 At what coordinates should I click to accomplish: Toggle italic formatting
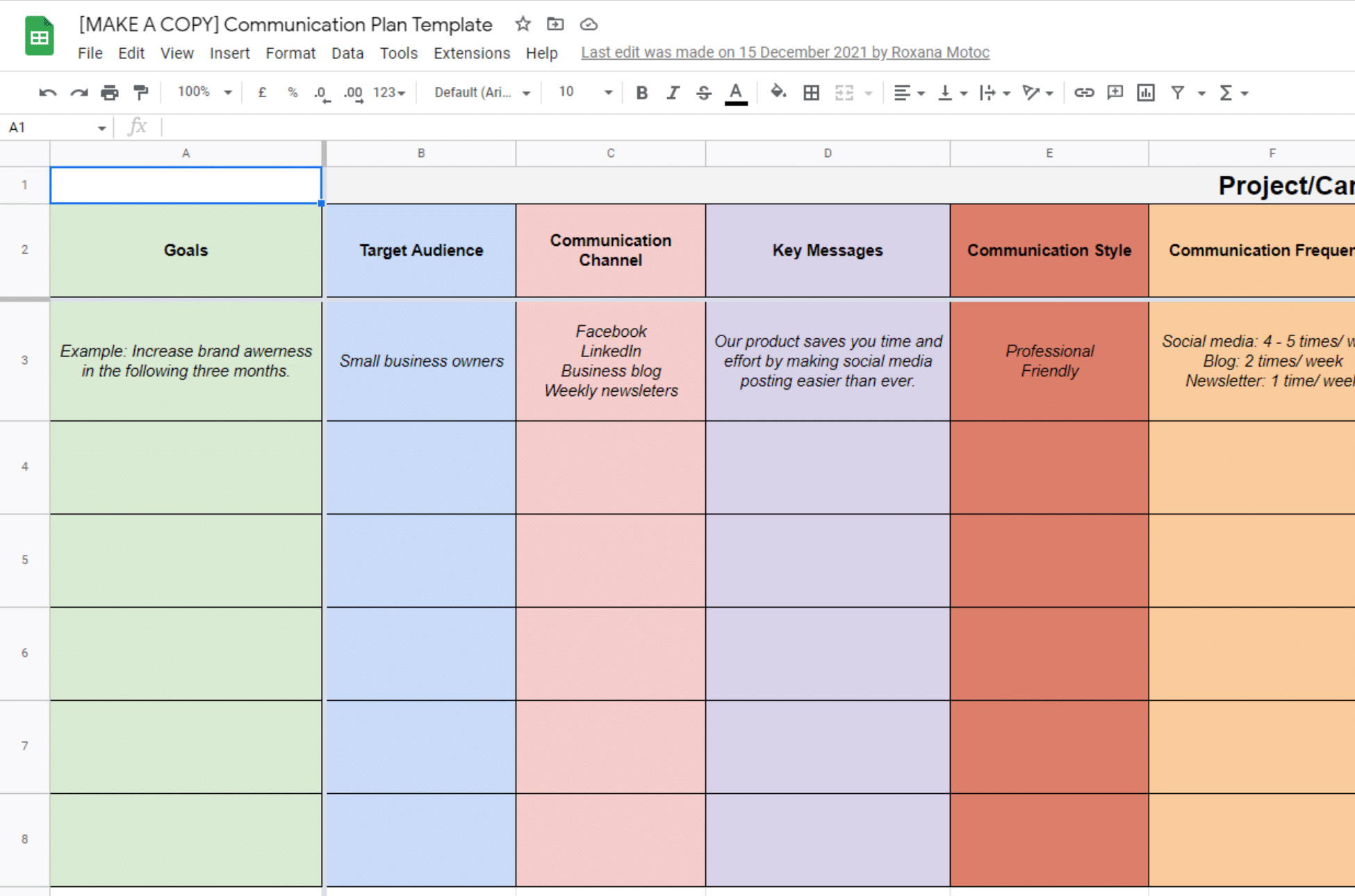click(673, 92)
